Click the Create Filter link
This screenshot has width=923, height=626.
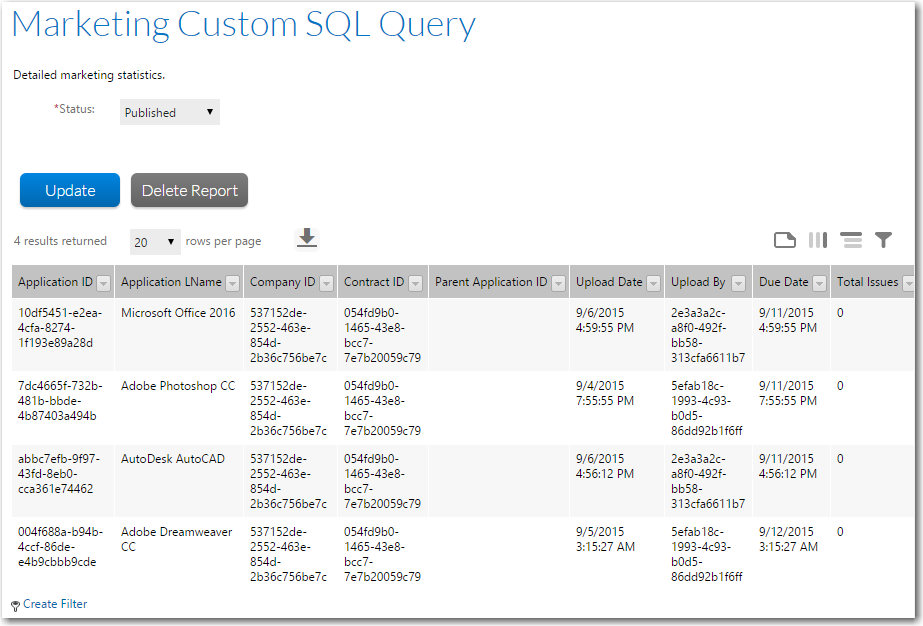55,604
